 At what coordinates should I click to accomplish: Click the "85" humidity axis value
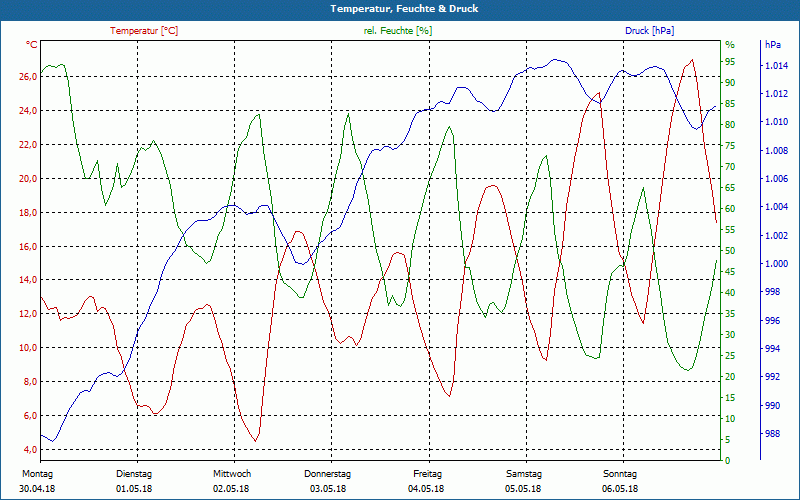tap(730, 104)
